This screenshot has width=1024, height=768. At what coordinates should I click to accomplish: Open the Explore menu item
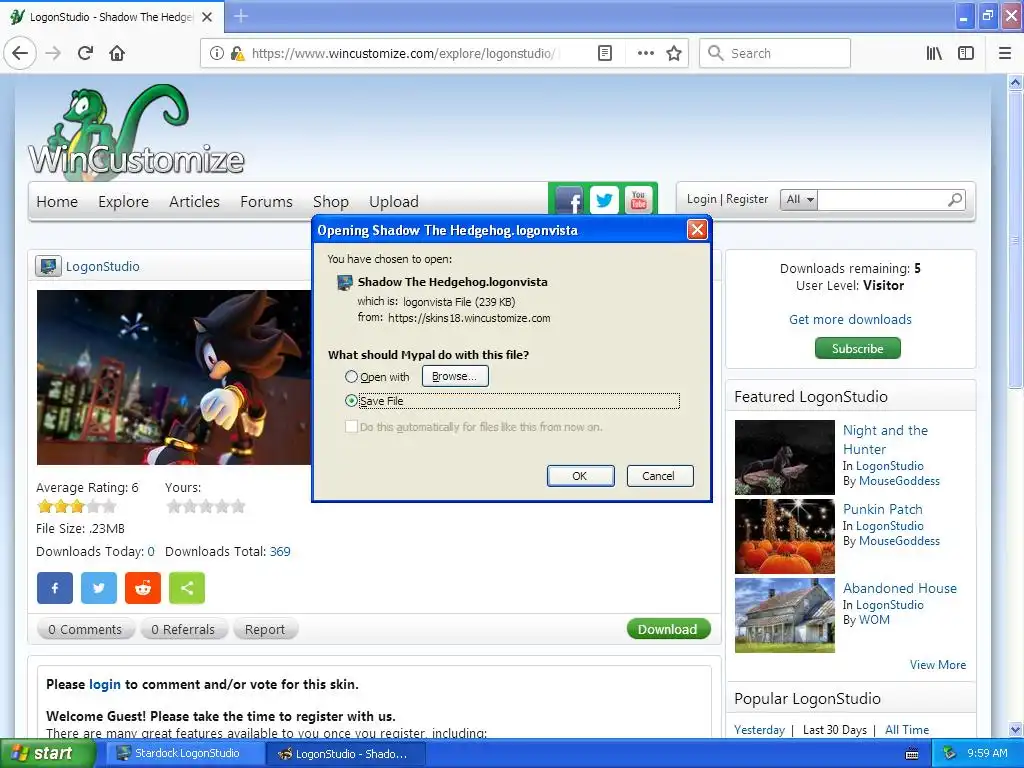(123, 202)
